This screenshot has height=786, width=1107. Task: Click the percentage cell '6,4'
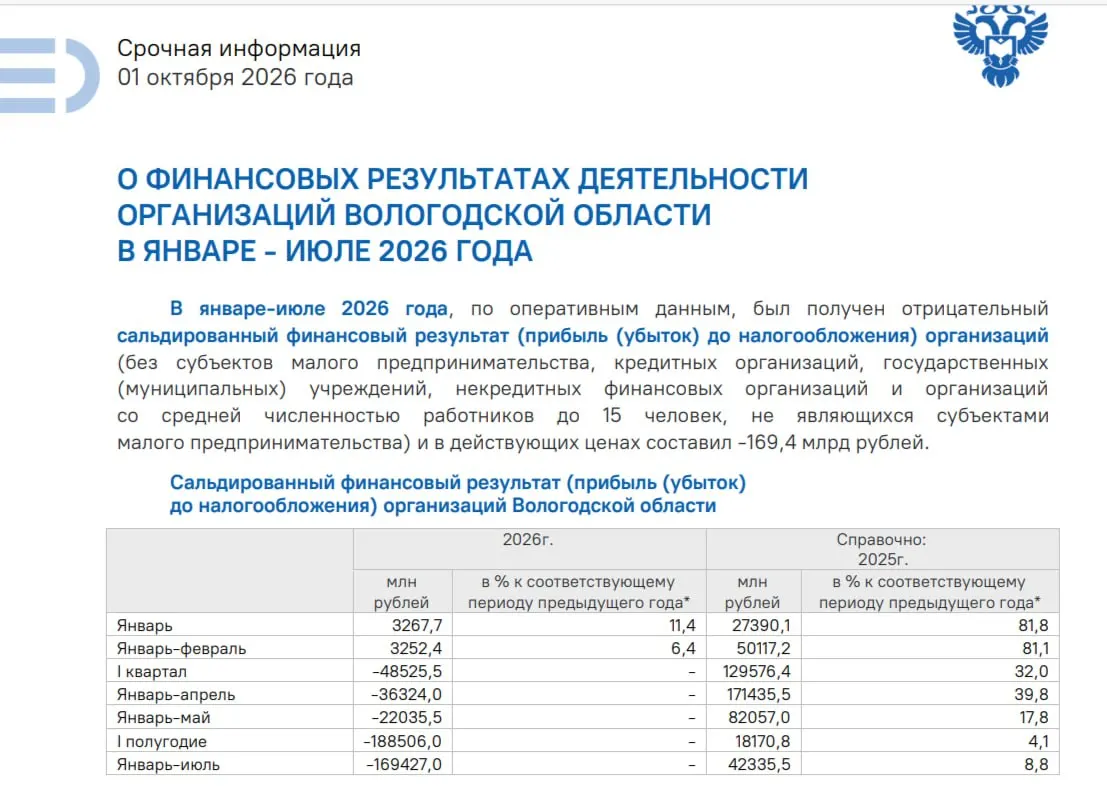coord(684,648)
